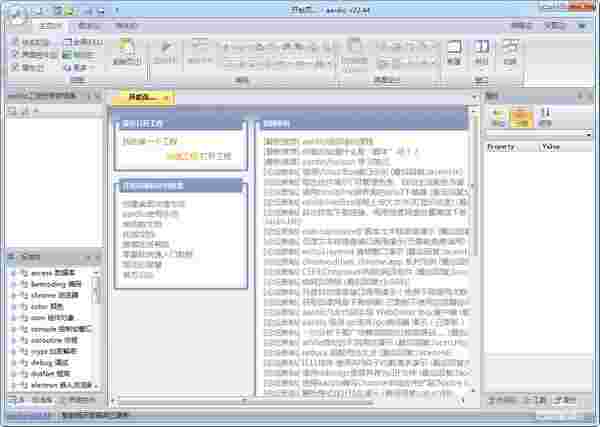Viewport: 600px width, 427px height.
Task: Click the first view icon in properties panel
Action: point(498,117)
